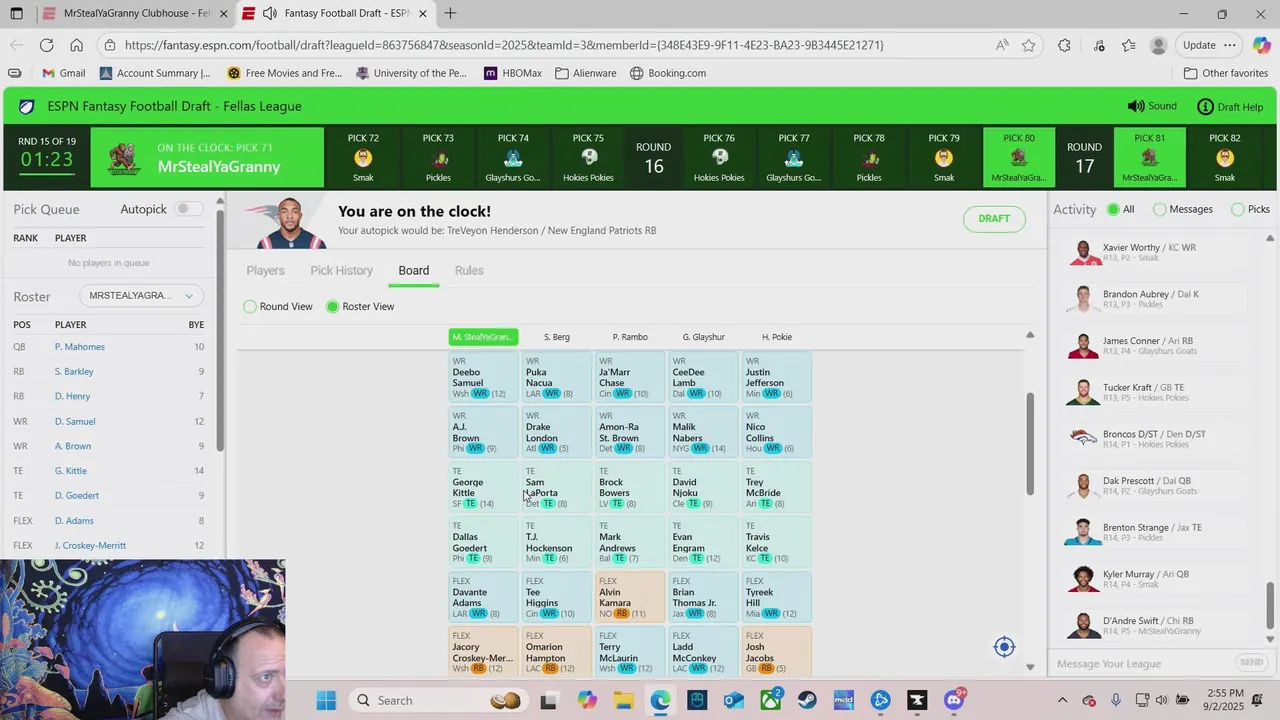Toggle the Autopick switch

[187, 209]
